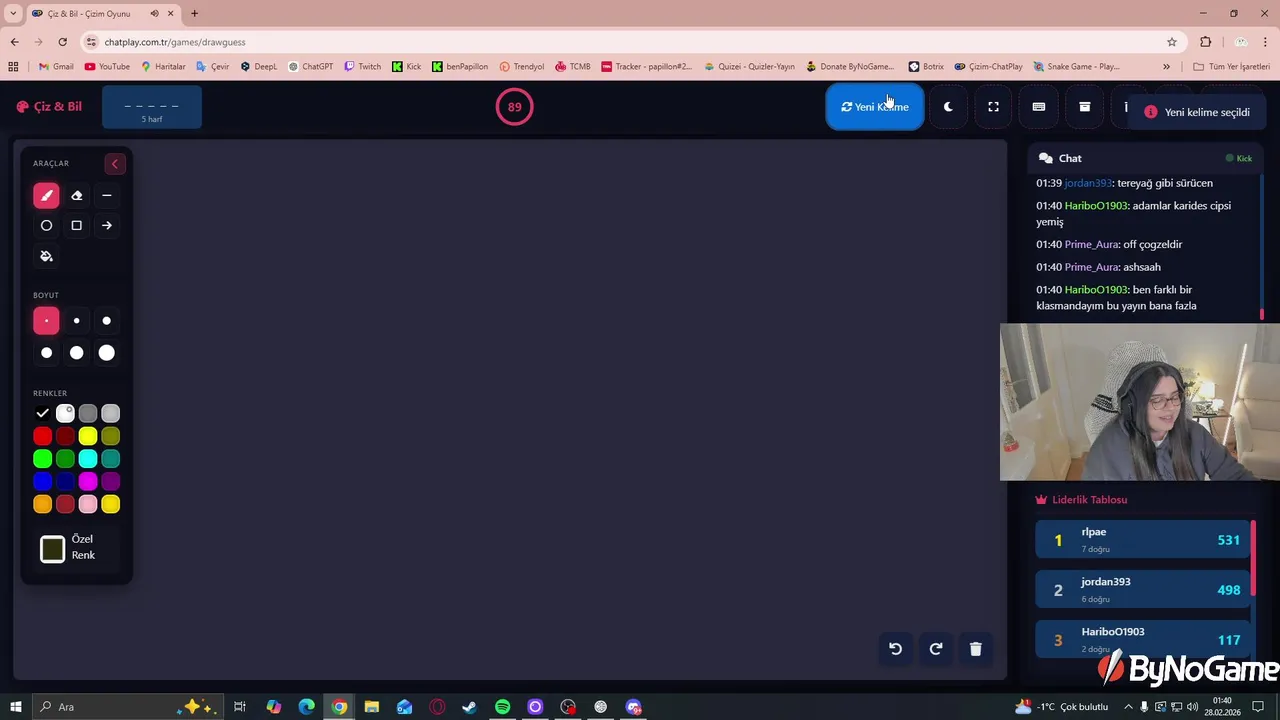The image size is (1280, 720).
Task: Click HariboO1903 leaderboard row
Action: [1143, 639]
